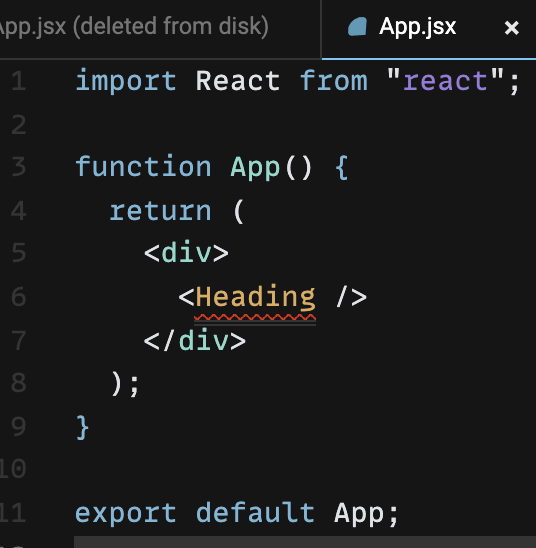
Task: Click line number 6 in the gutter
Action: pyautogui.click(x=19, y=297)
